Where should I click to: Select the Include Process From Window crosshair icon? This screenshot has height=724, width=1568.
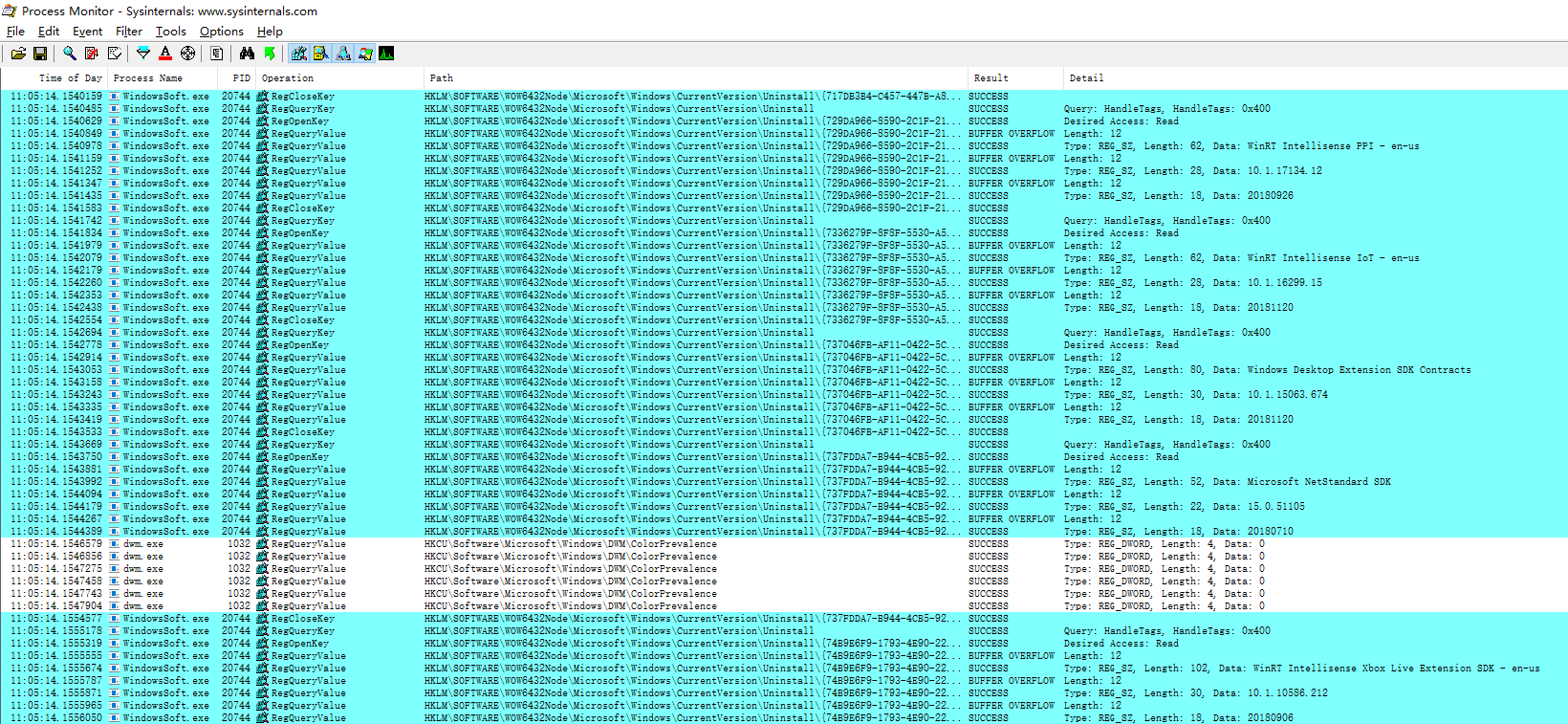click(188, 54)
